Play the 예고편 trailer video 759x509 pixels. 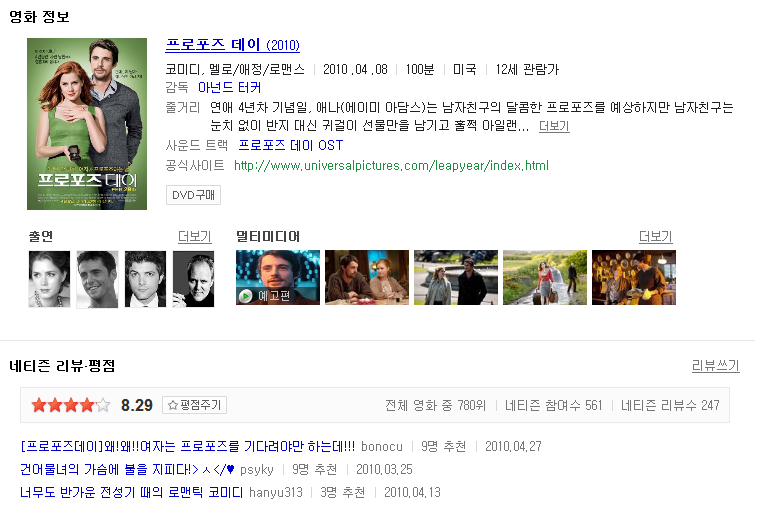[x=278, y=278]
